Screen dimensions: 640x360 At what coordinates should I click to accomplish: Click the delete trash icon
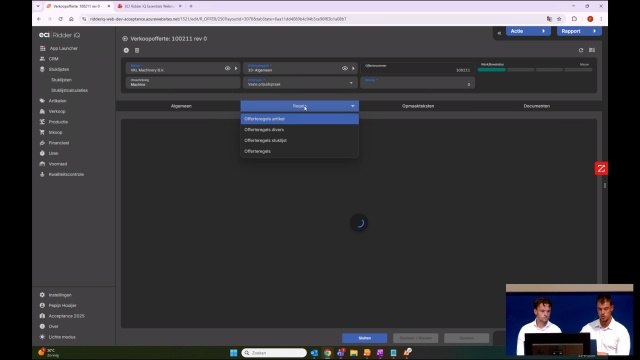[x=137, y=50]
